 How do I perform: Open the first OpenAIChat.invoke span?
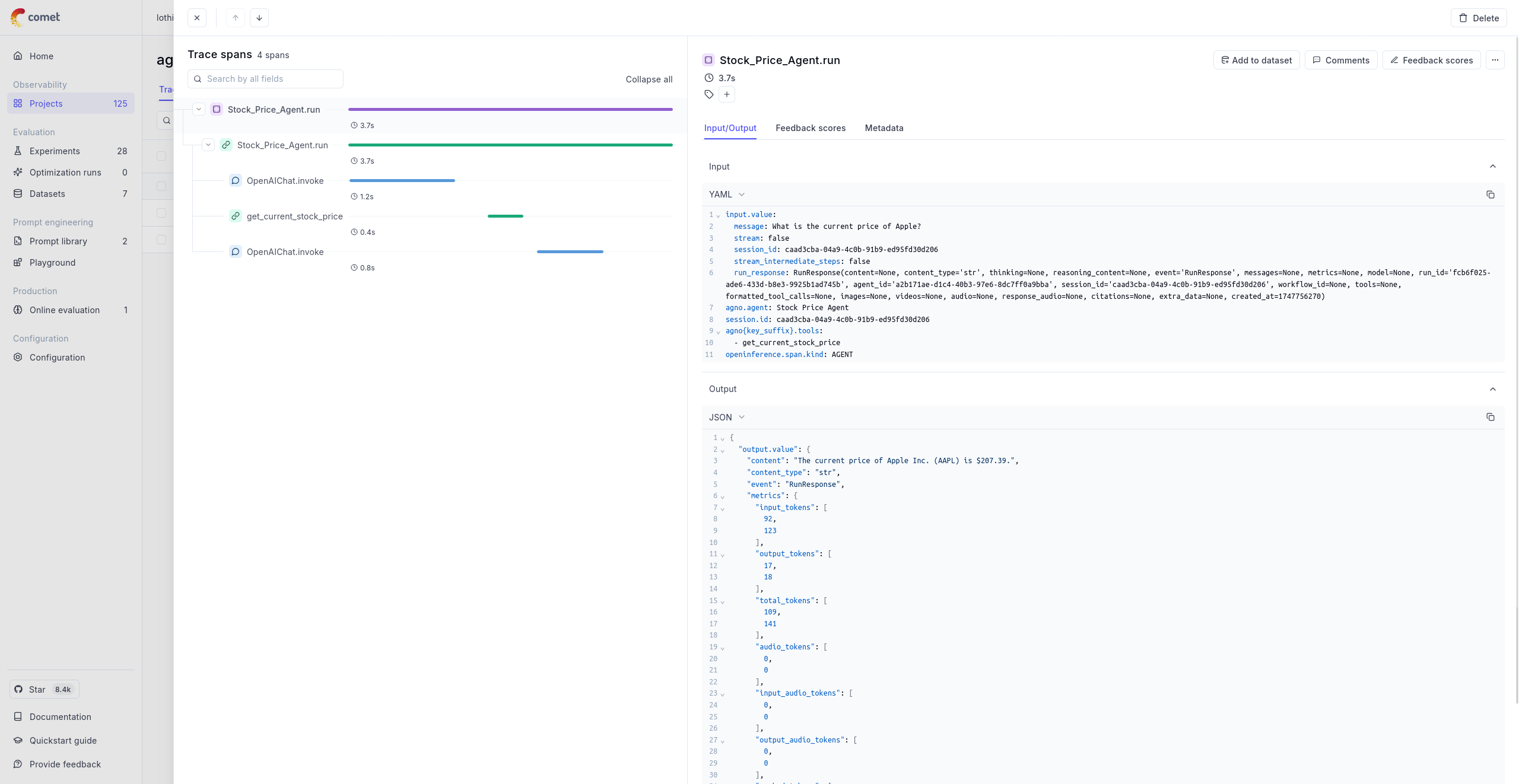pos(285,181)
